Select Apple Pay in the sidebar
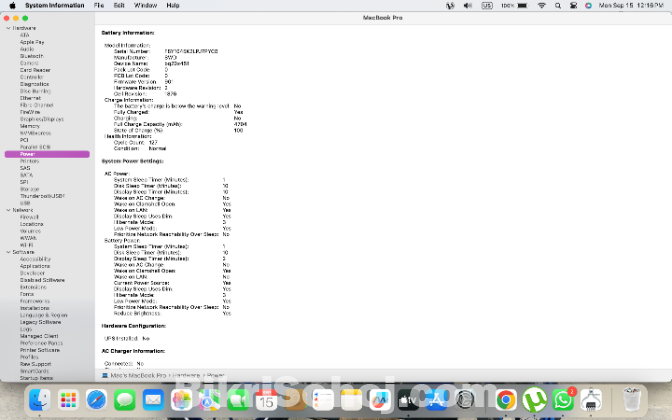Screen dimensions: 672x420 32,42
